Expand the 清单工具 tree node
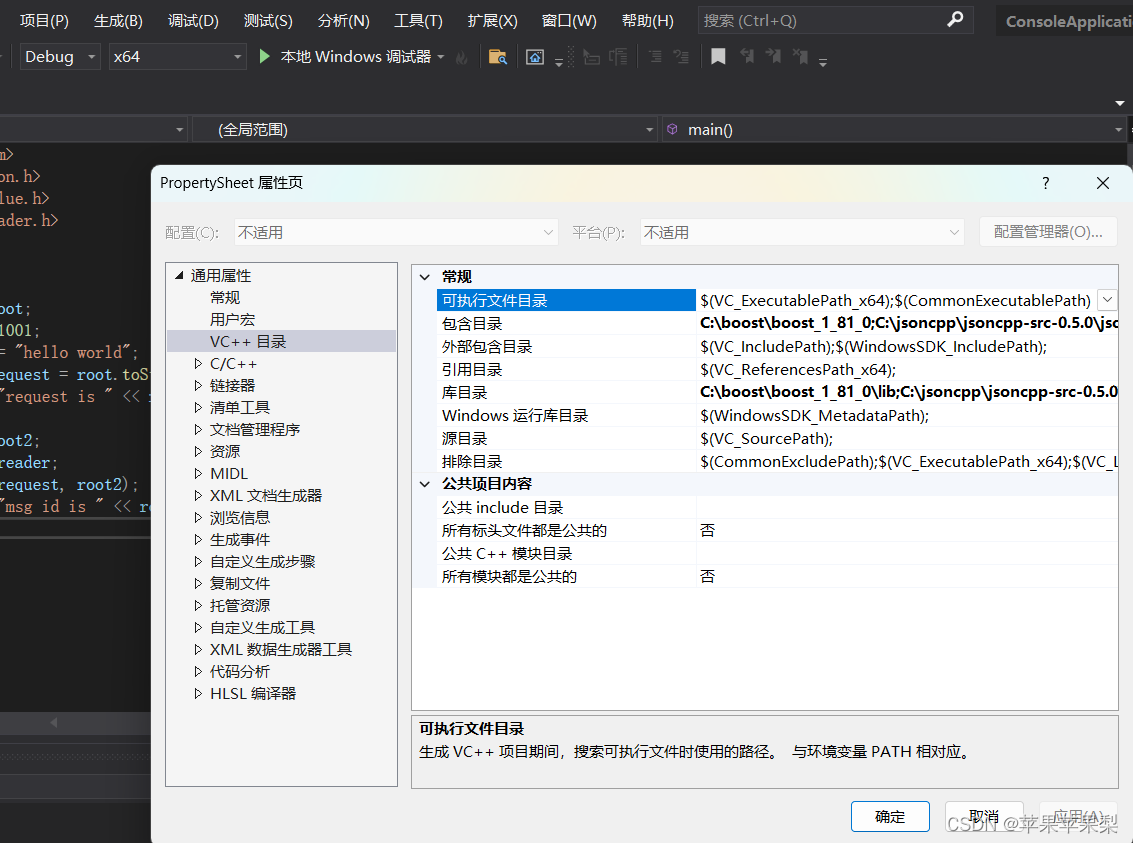This screenshot has height=843, width=1133. [198, 407]
